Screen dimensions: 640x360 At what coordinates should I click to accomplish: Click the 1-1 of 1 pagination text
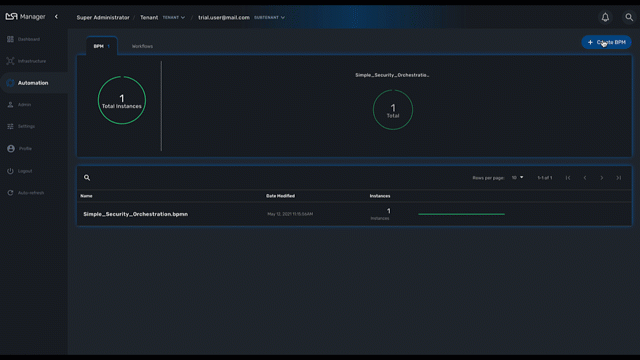(x=545, y=178)
